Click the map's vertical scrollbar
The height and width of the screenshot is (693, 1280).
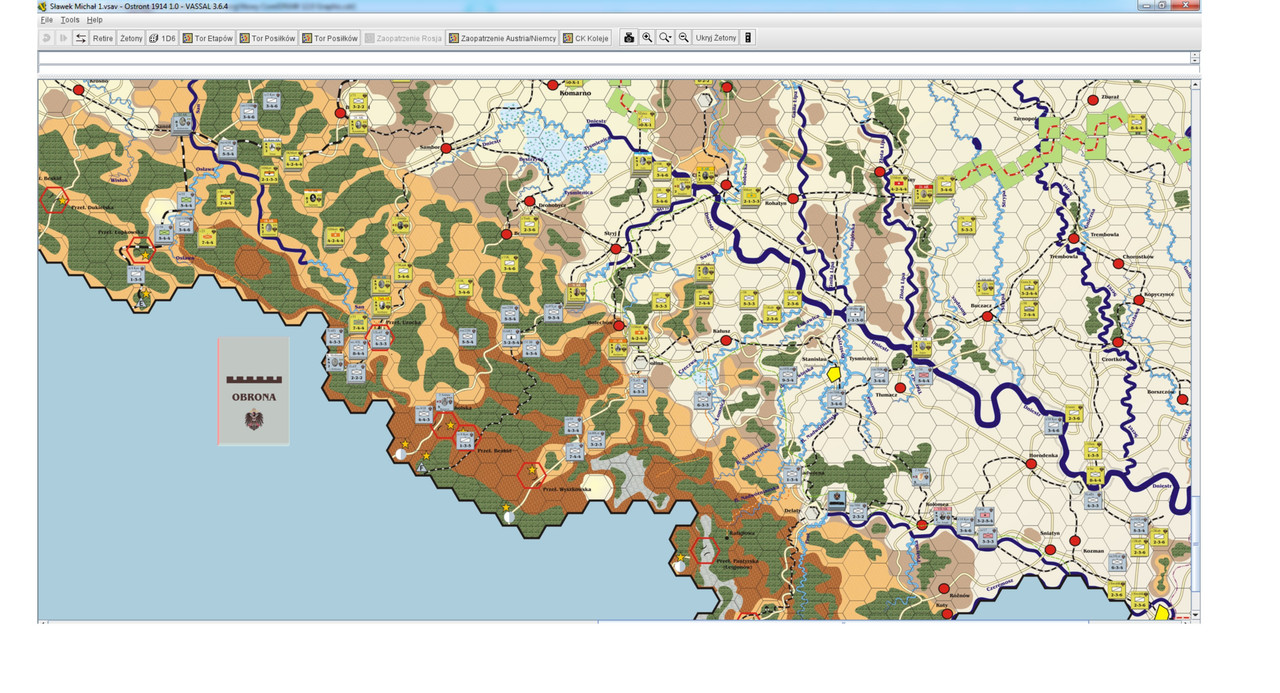point(1196,350)
